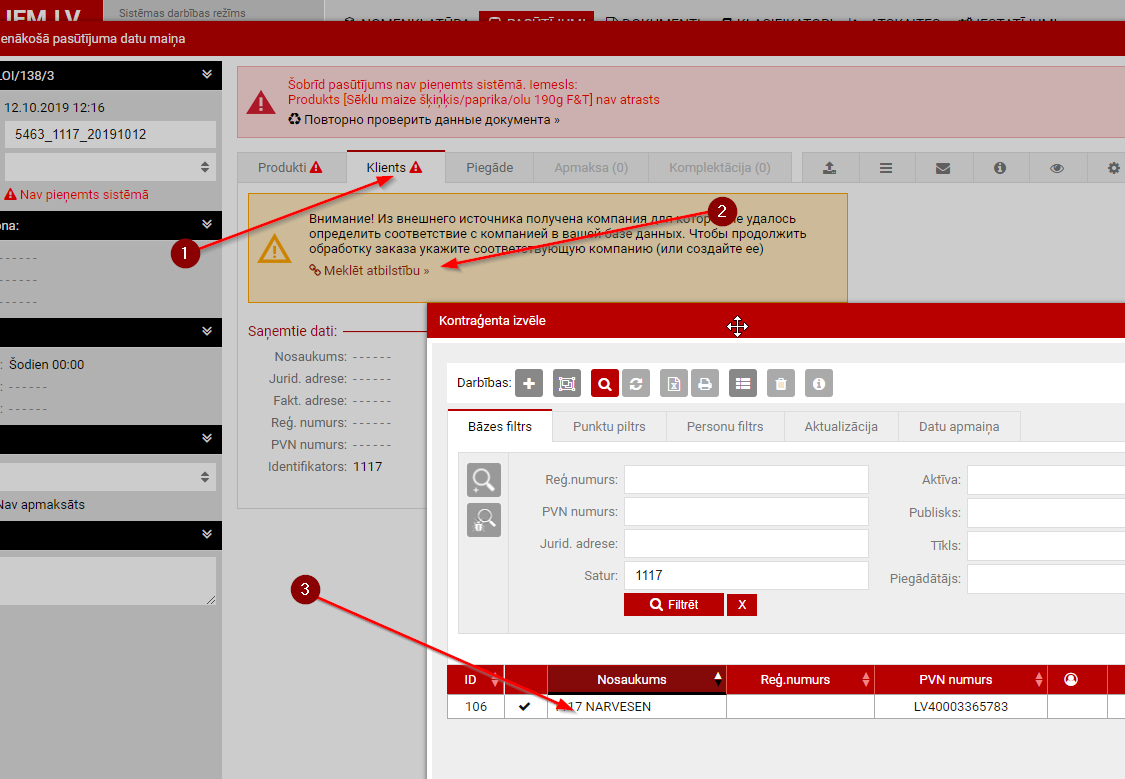Click the envelope mail icon in order toolbar
The width and height of the screenshot is (1125, 779).
coord(942,168)
